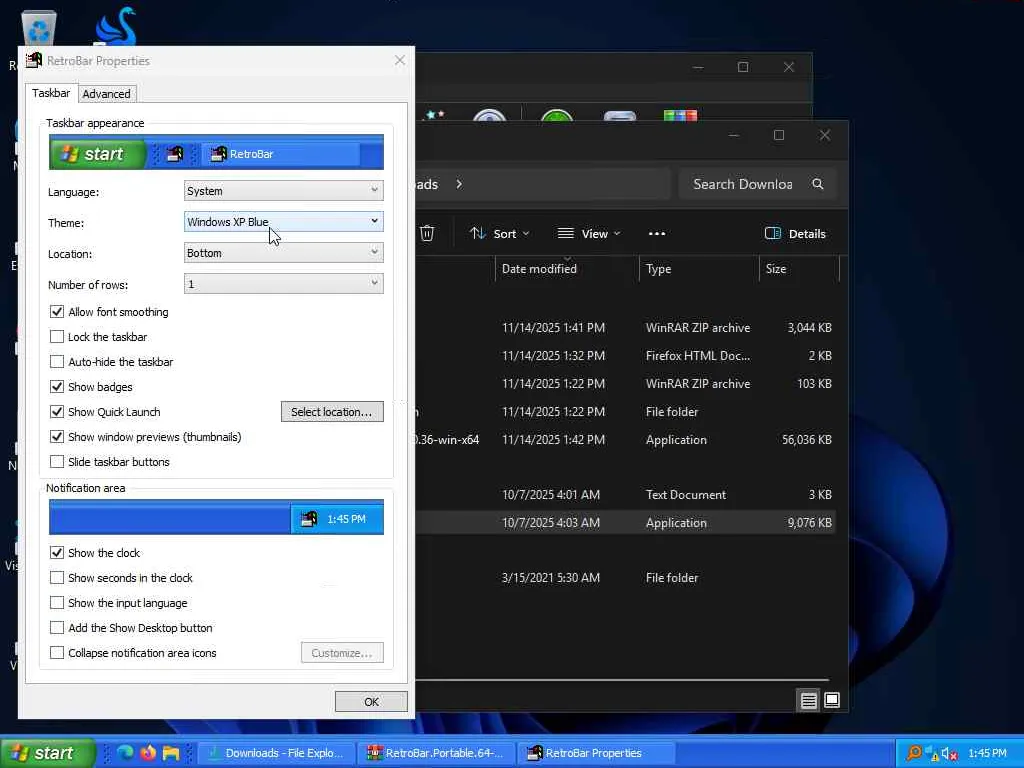Open the blue swan desktop shortcut
This screenshot has width=1024, height=768.
[x=115, y=26]
